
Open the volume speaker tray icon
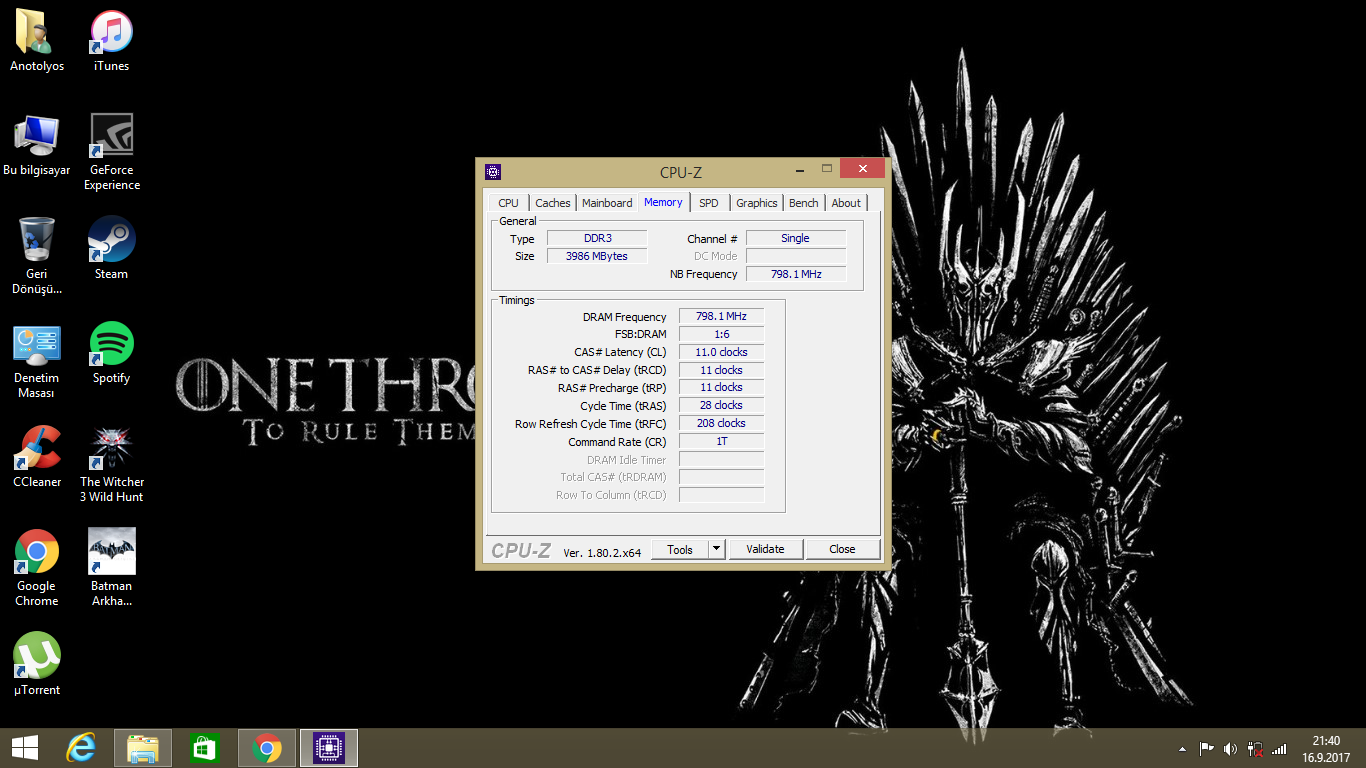coord(1230,749)
